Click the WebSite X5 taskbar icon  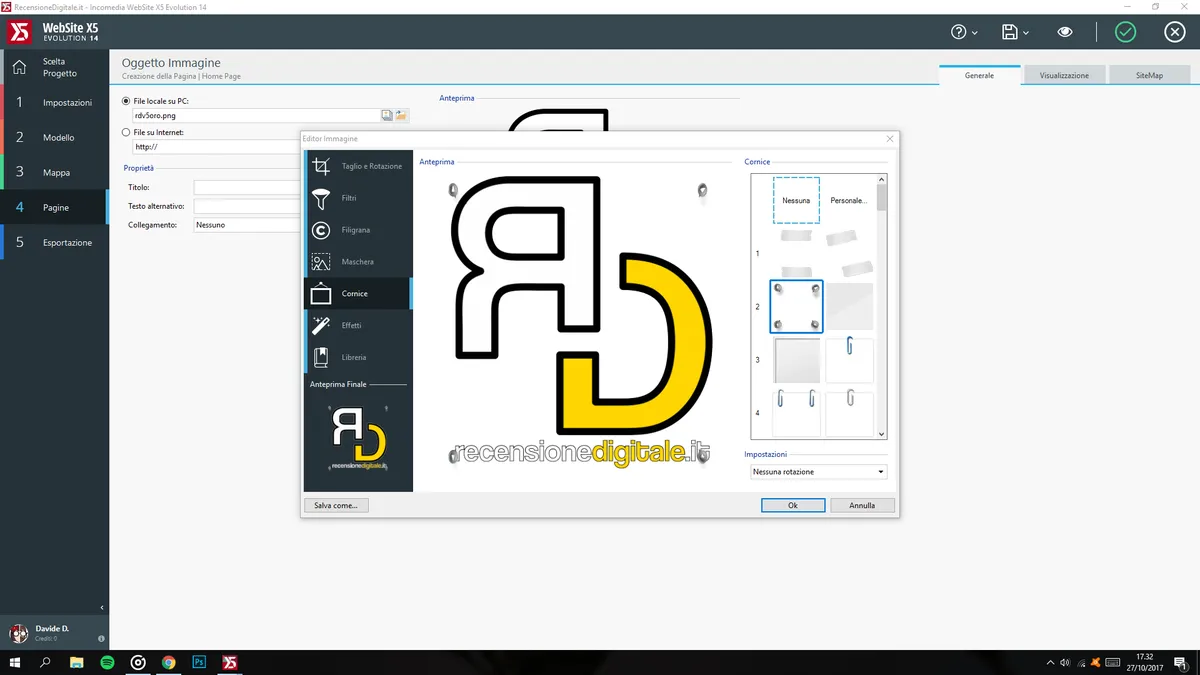[x=230, y=662]
